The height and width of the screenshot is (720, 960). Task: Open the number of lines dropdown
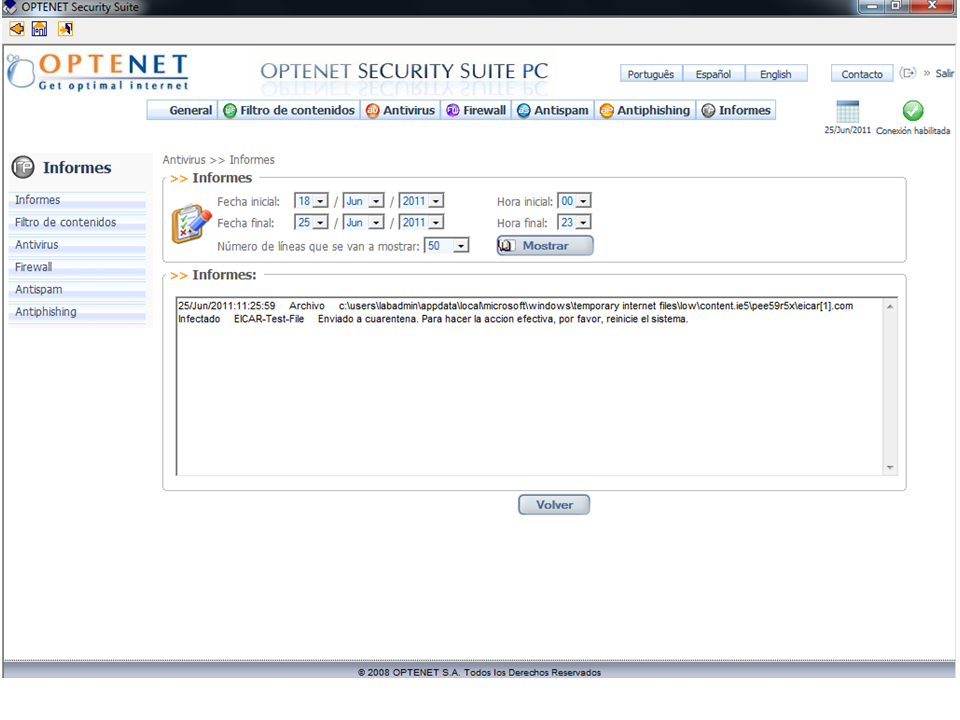pyautogui.click(x=460, y=246)
